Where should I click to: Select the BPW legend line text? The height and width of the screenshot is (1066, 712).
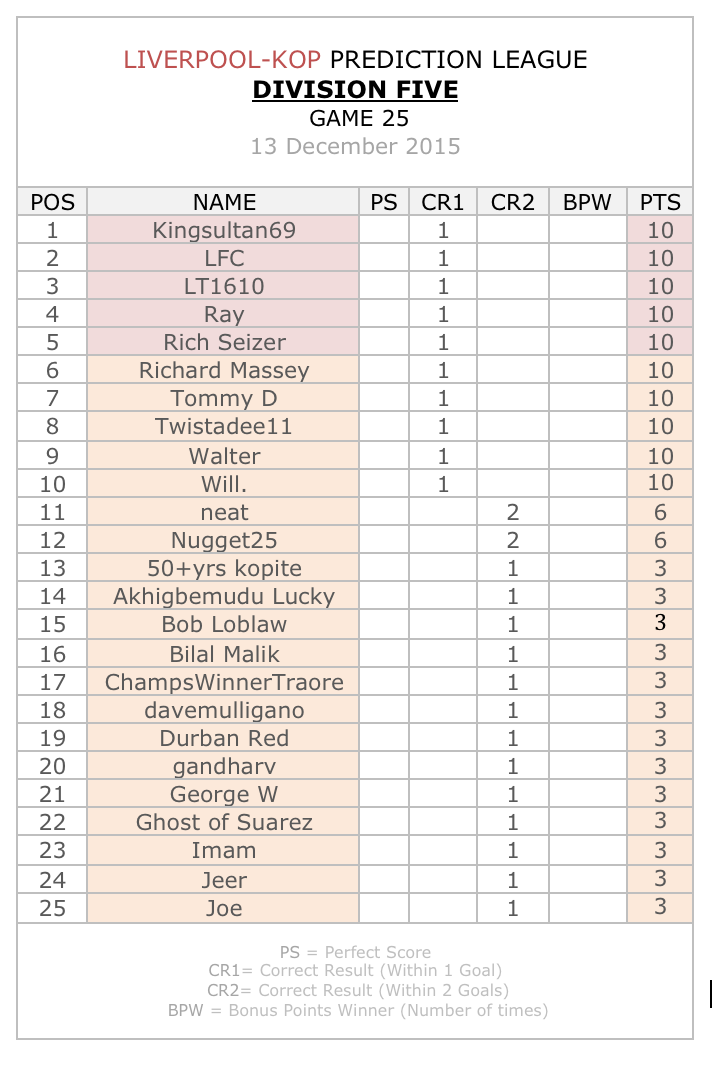tap(358, 1010)
